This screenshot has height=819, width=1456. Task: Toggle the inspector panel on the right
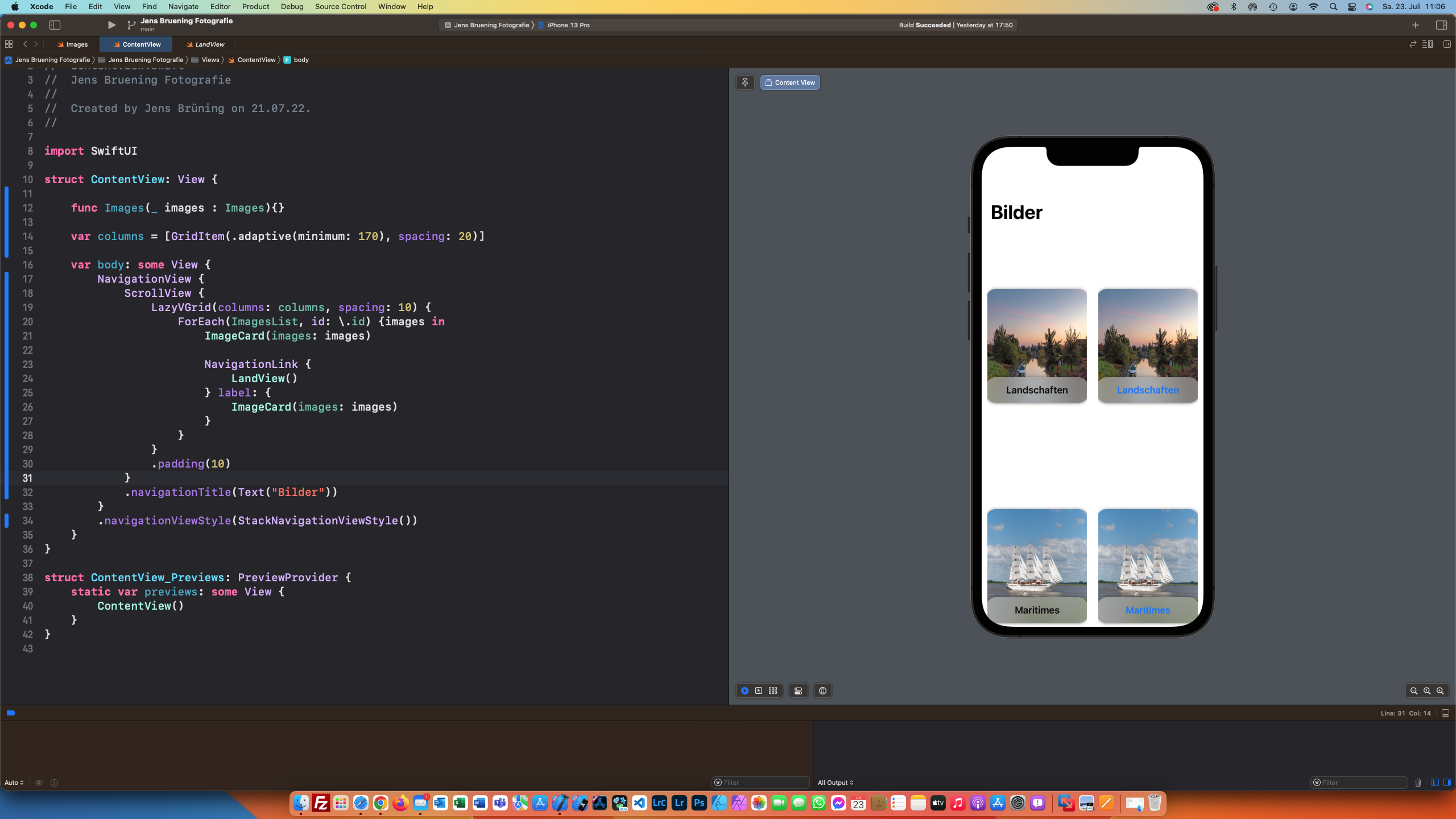1441,25
